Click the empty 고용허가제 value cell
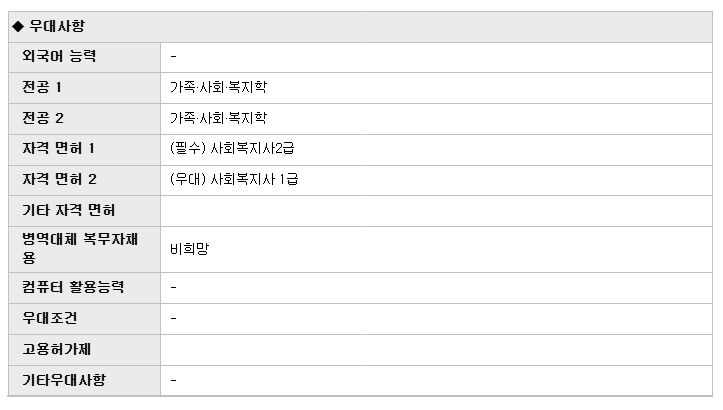 pos(436,350)
